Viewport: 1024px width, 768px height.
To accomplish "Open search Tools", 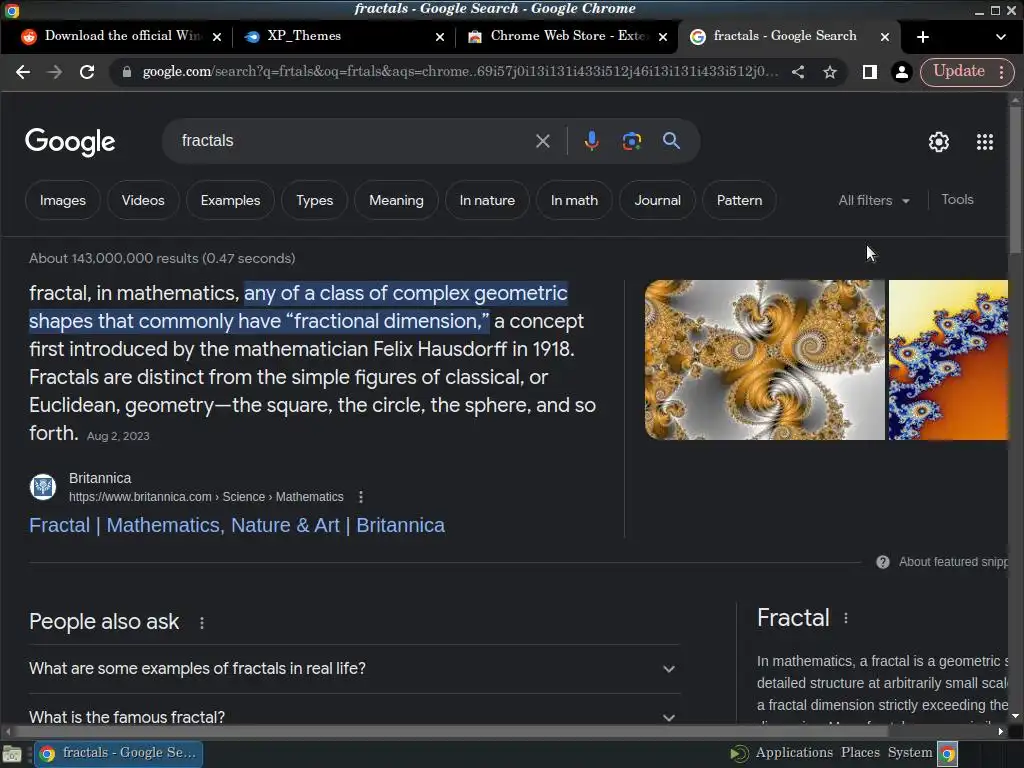I will click(957, 200).
